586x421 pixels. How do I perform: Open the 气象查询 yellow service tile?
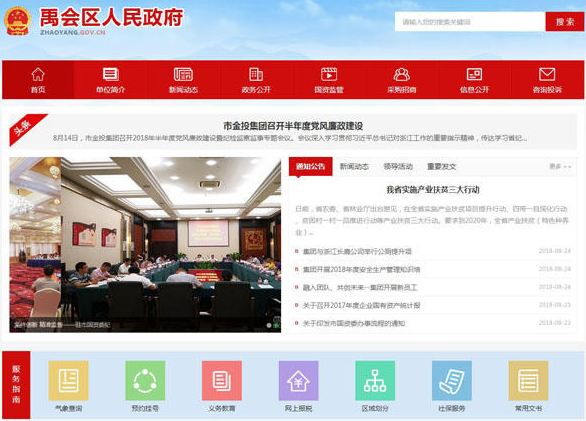[x=68, y=381]
